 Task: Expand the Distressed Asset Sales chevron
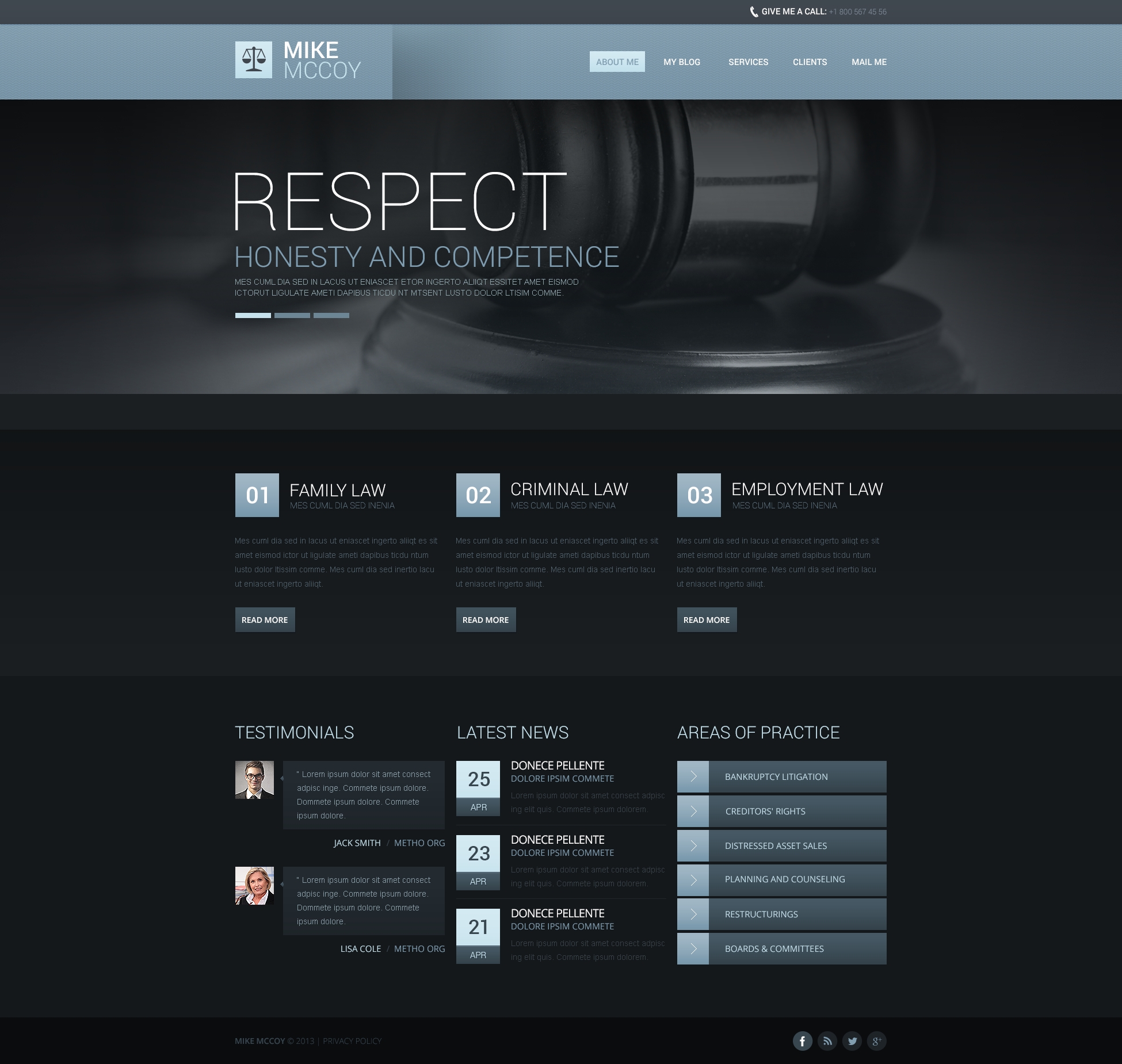click(x=693, y=845)
